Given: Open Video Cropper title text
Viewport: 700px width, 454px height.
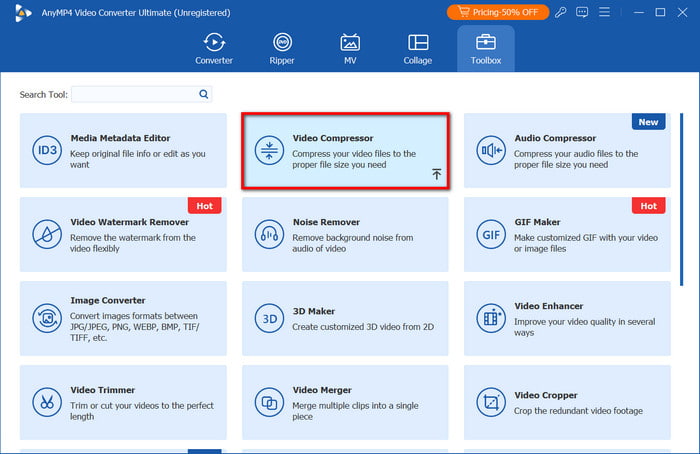Looking at the screenshot, I should click(546, 396).
